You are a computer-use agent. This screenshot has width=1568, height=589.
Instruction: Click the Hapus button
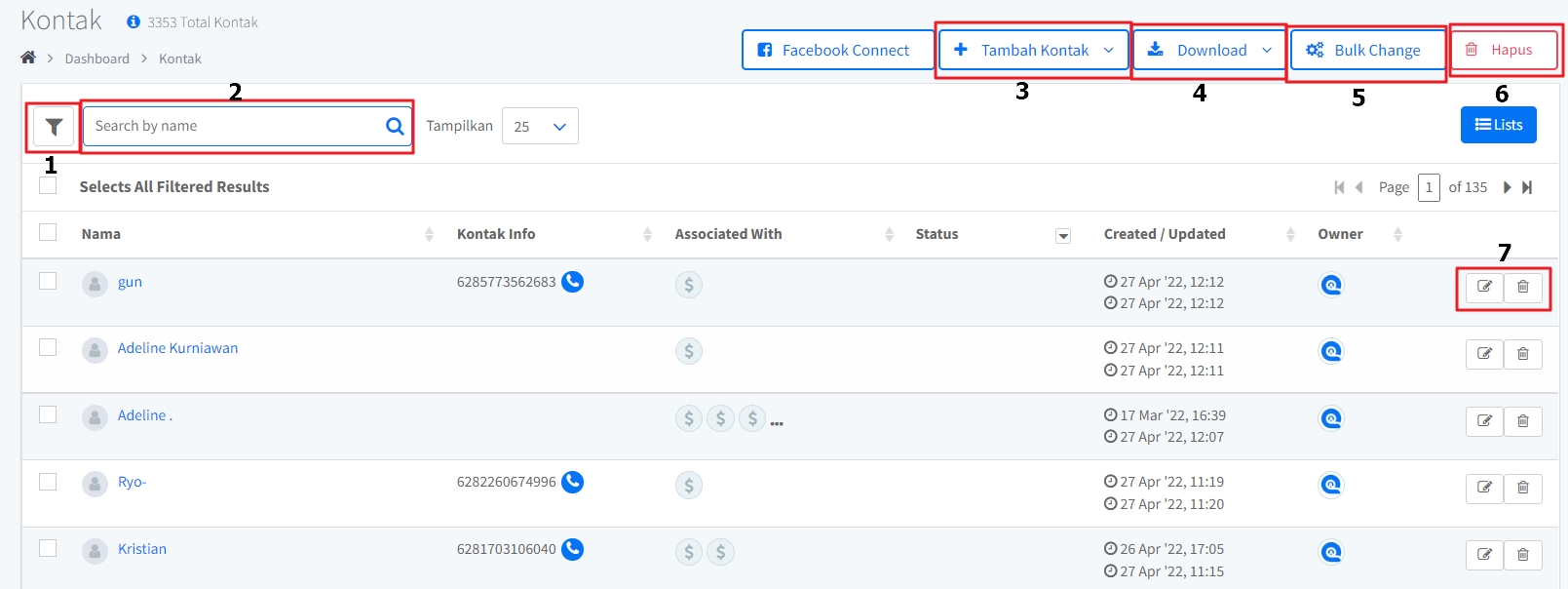[x=1502, y=50]
